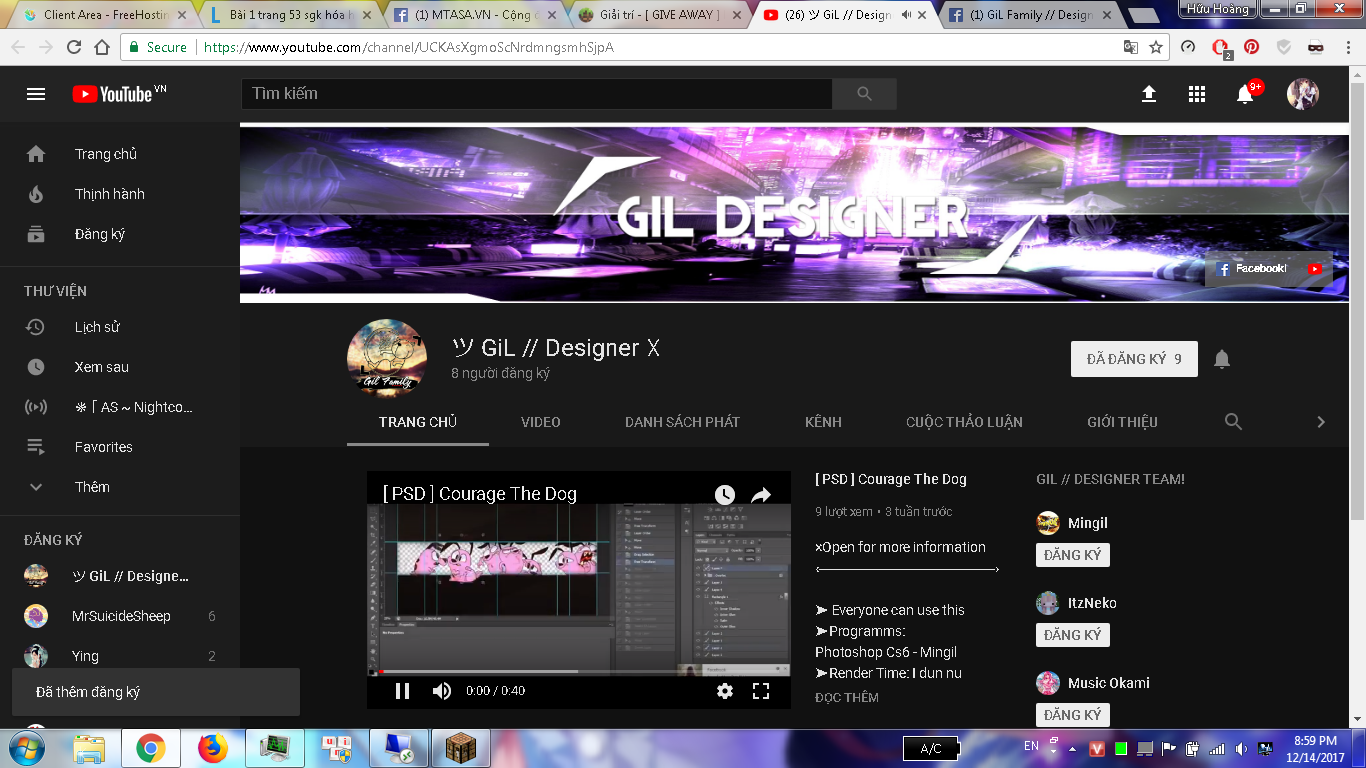Click the speedometer extension icon
Viewport: 1366px width, 768px height.
1188,47
